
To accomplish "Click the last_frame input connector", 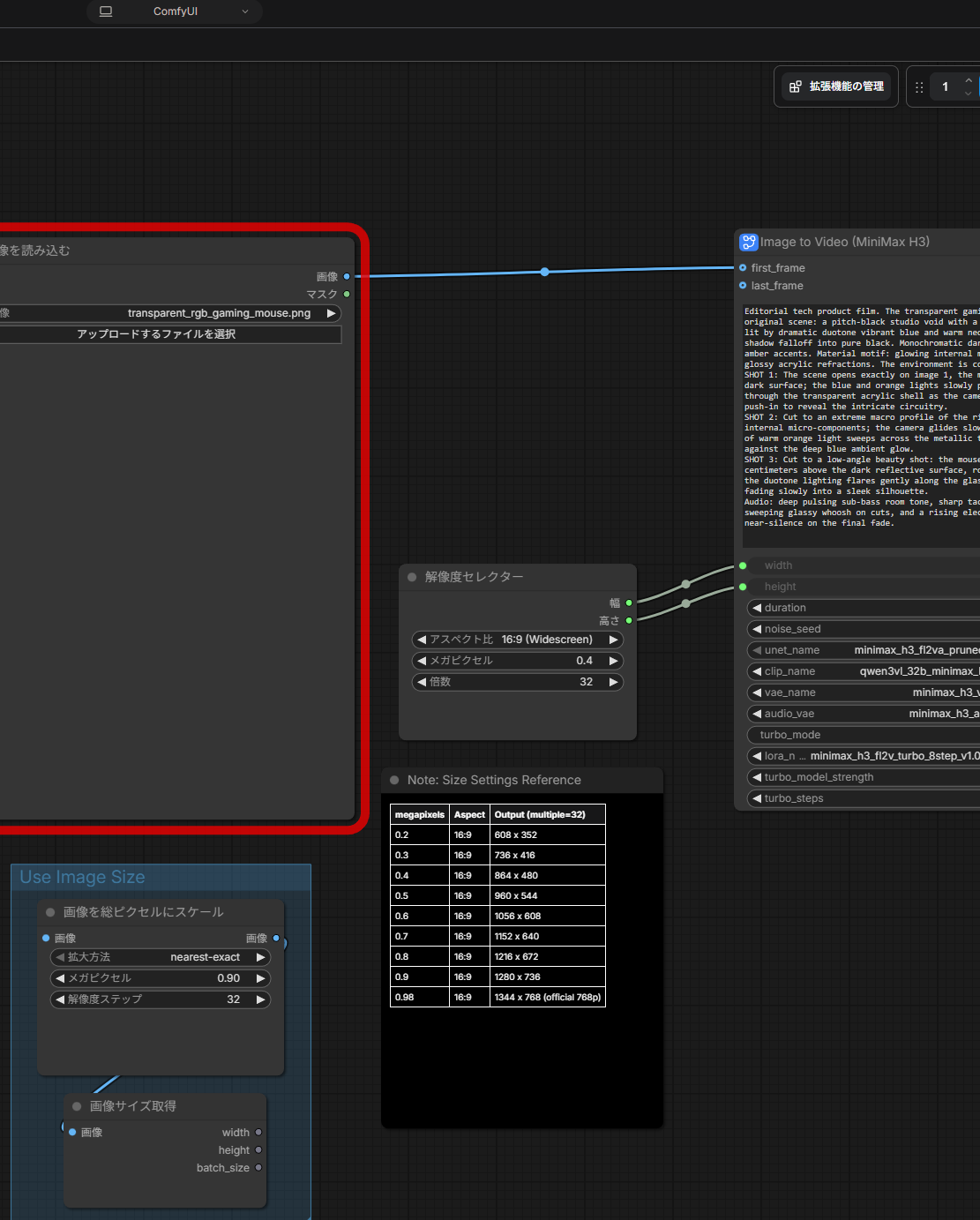I will [743, 285].
